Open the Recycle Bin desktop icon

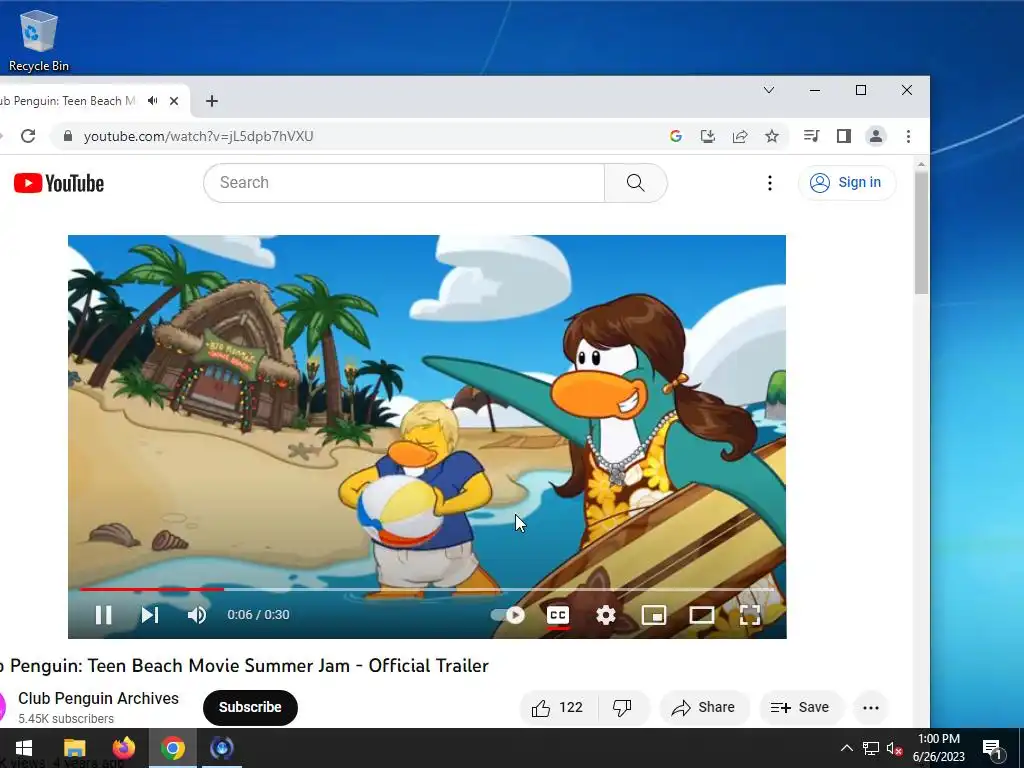pos(39,40)
